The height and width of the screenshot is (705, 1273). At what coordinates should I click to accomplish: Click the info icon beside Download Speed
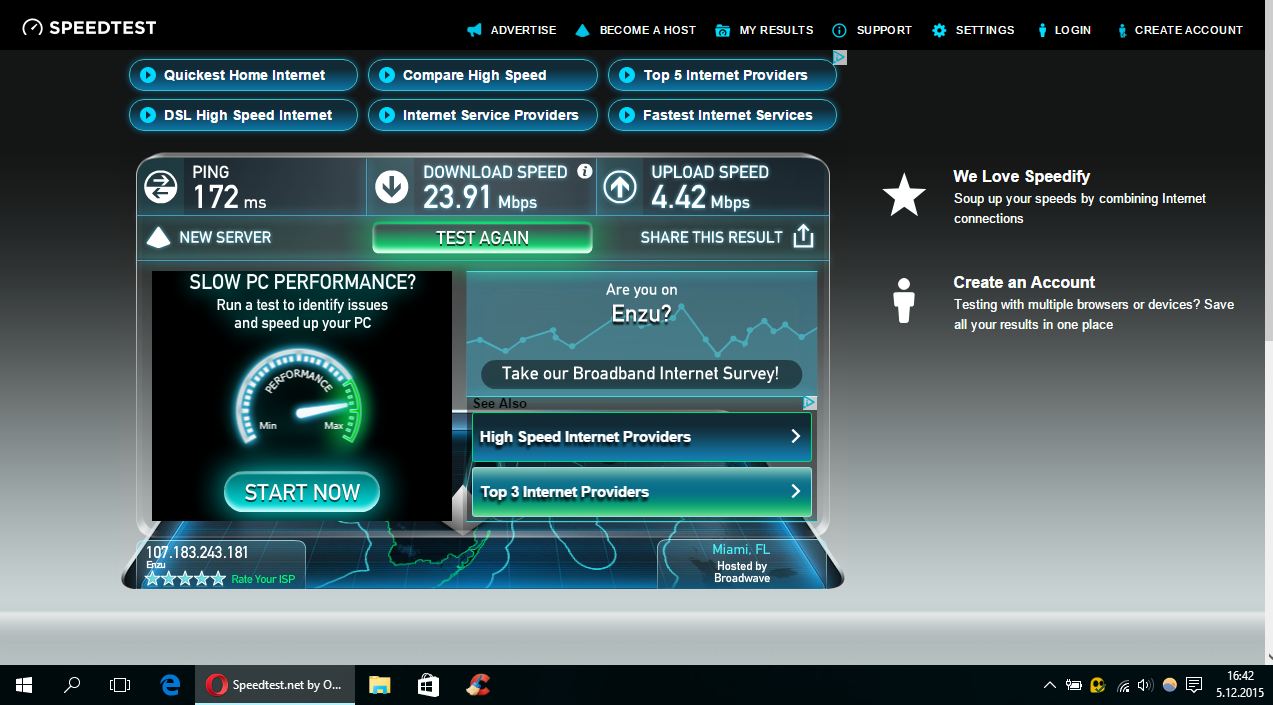585,172
